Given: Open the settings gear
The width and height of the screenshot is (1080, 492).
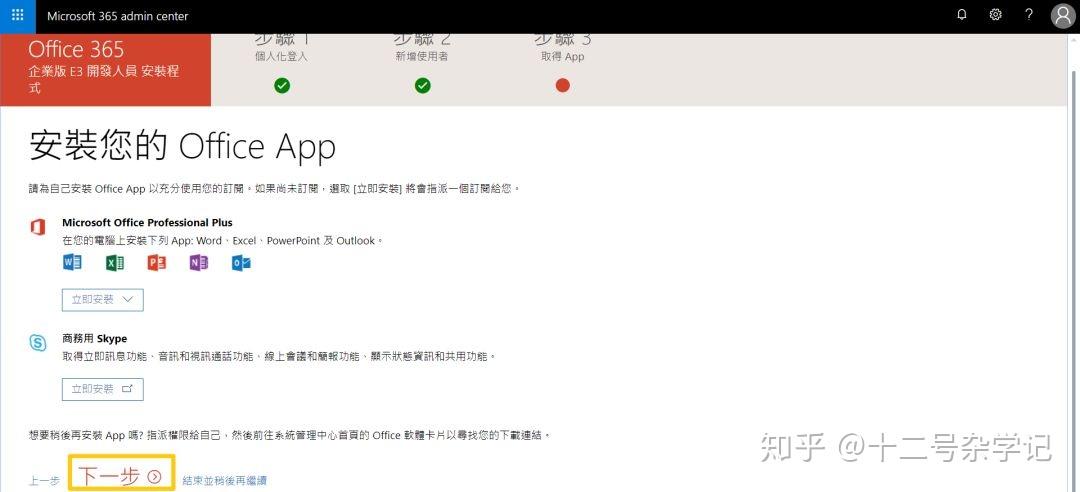Looking at the screenshot, I should click(995, 14).
